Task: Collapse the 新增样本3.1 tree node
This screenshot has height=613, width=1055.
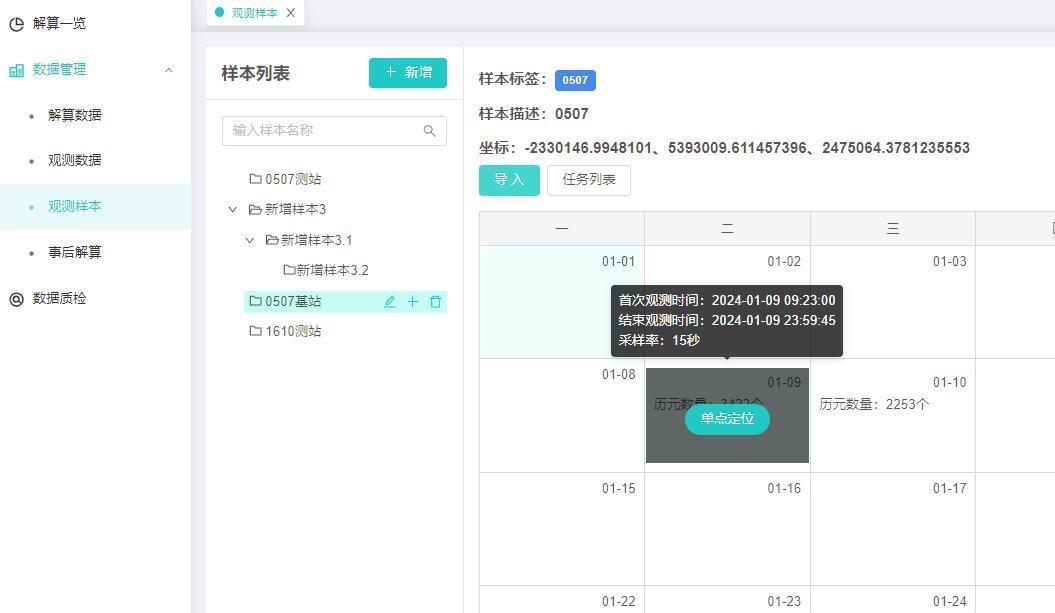Action: (250, 240)
